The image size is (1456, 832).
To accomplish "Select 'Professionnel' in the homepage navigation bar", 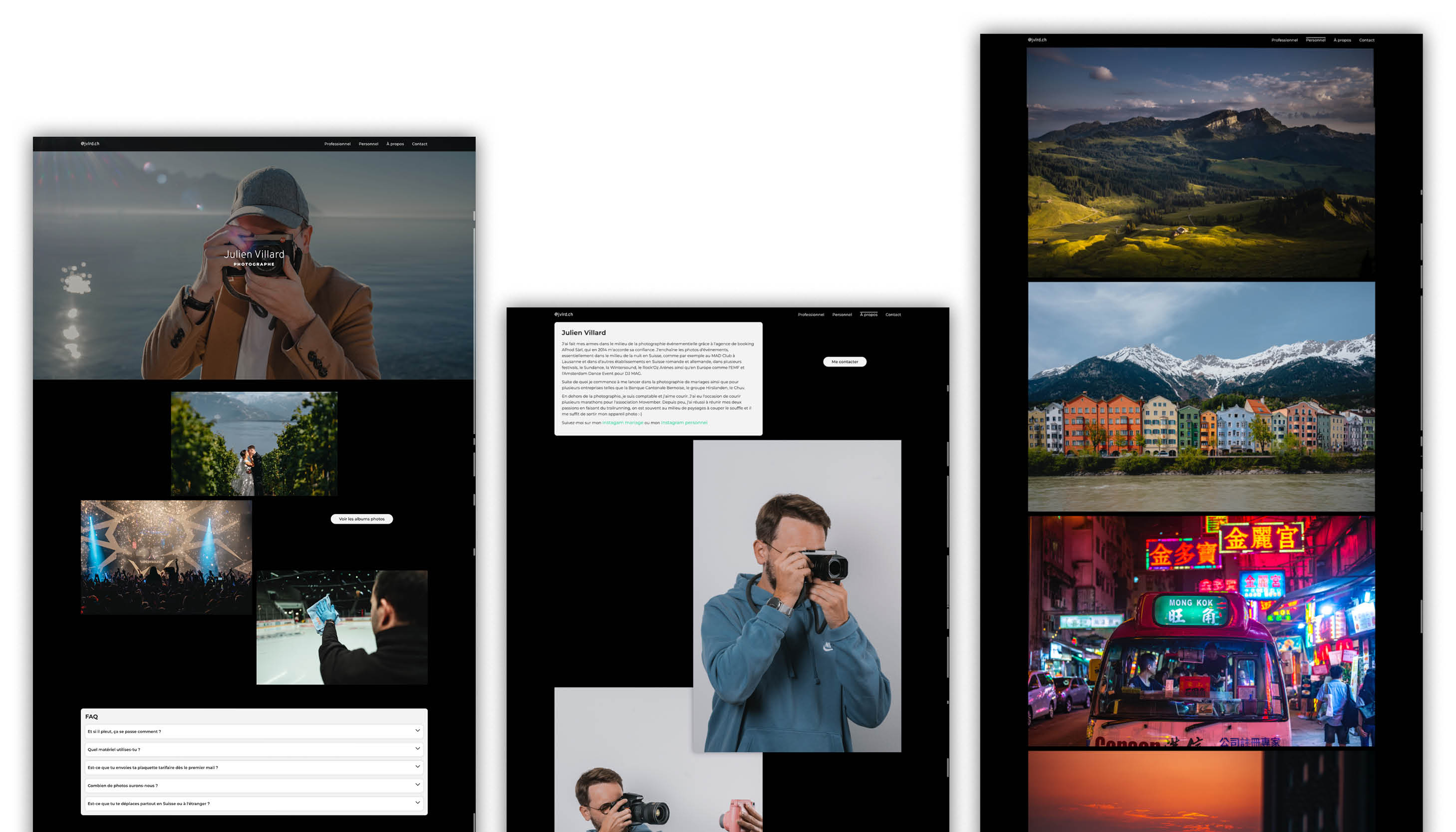I will coord(337,144).
